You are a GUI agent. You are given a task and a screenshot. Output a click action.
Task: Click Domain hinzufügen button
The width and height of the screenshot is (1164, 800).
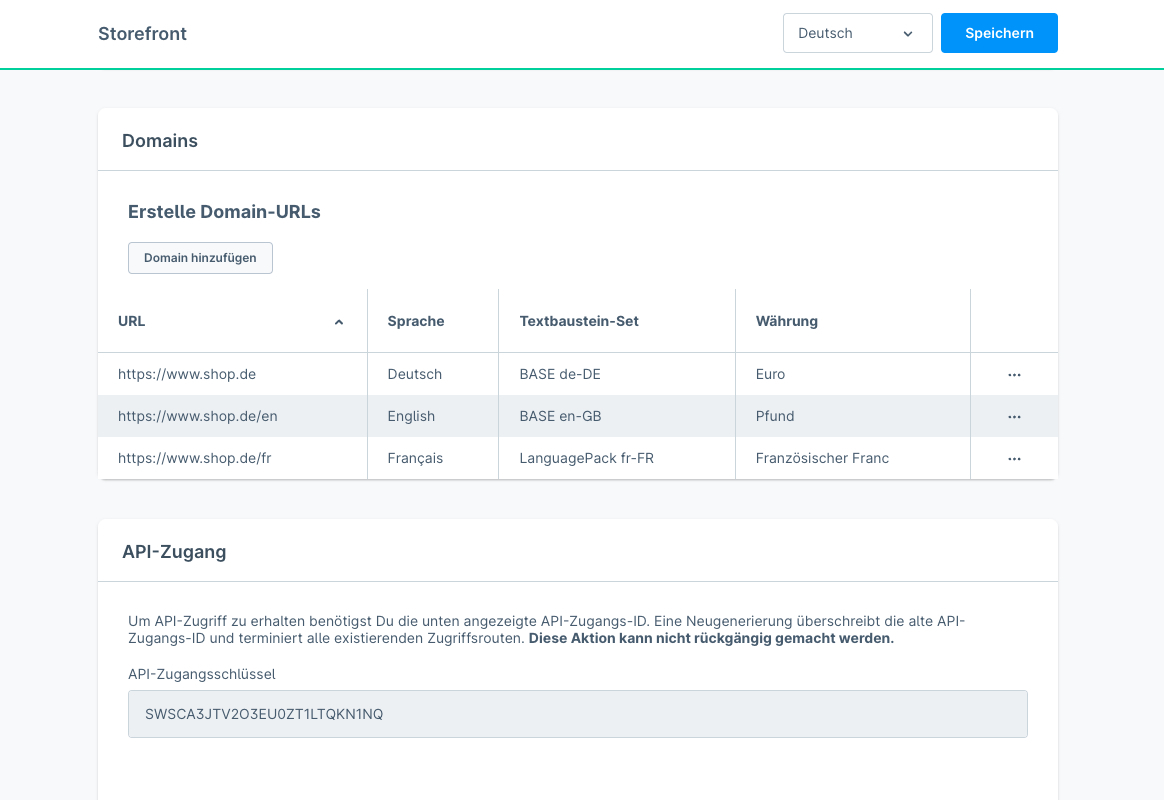pyautogui.click(x=200, y=258)
